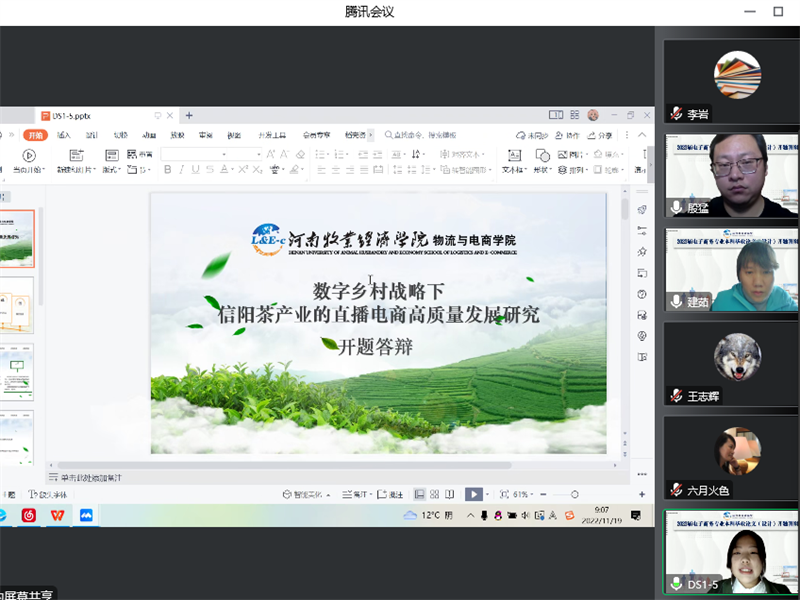Click the italic formatting icon
Image resolution: width=800 pixels, height=600 pixels.
182,170
